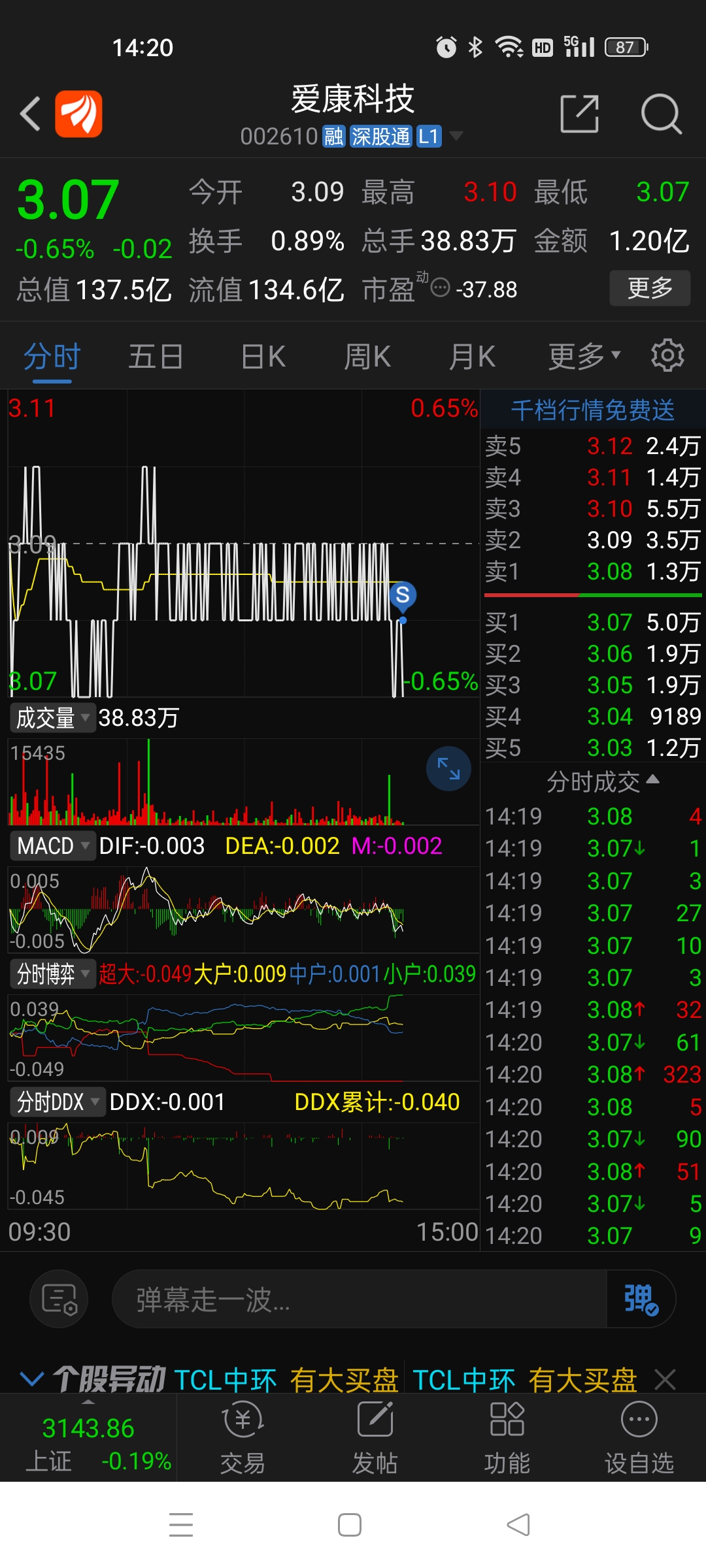Screen dimensions: 706x1568
Task: Tap Android recent apps menu button
Action: 181,1524
